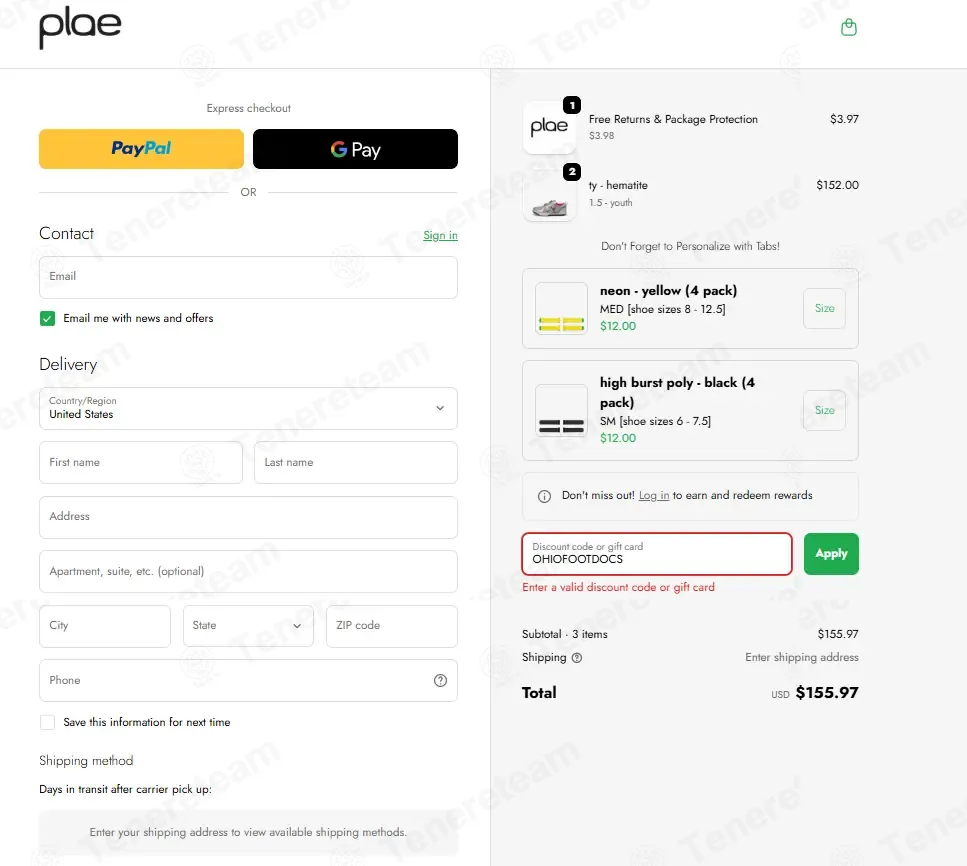Focus the First name field
The height and width of the screenshot is (866, 967).
[x=141, y=463]
